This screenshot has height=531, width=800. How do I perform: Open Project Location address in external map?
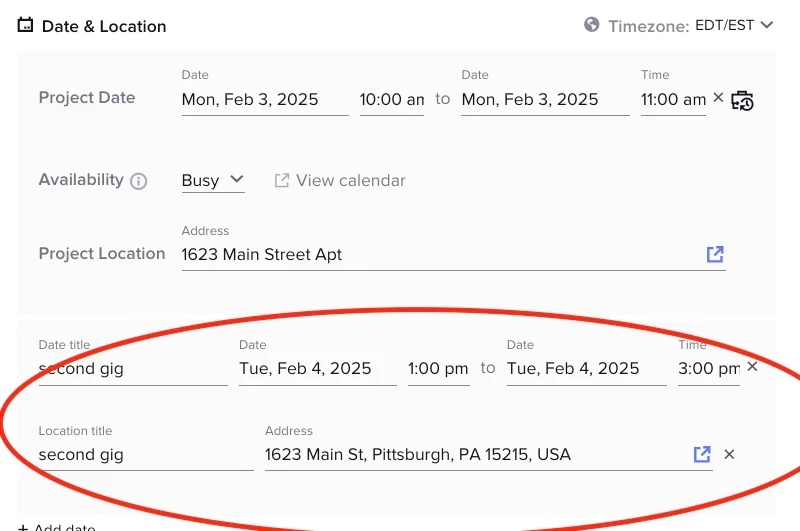click(715, 254)
